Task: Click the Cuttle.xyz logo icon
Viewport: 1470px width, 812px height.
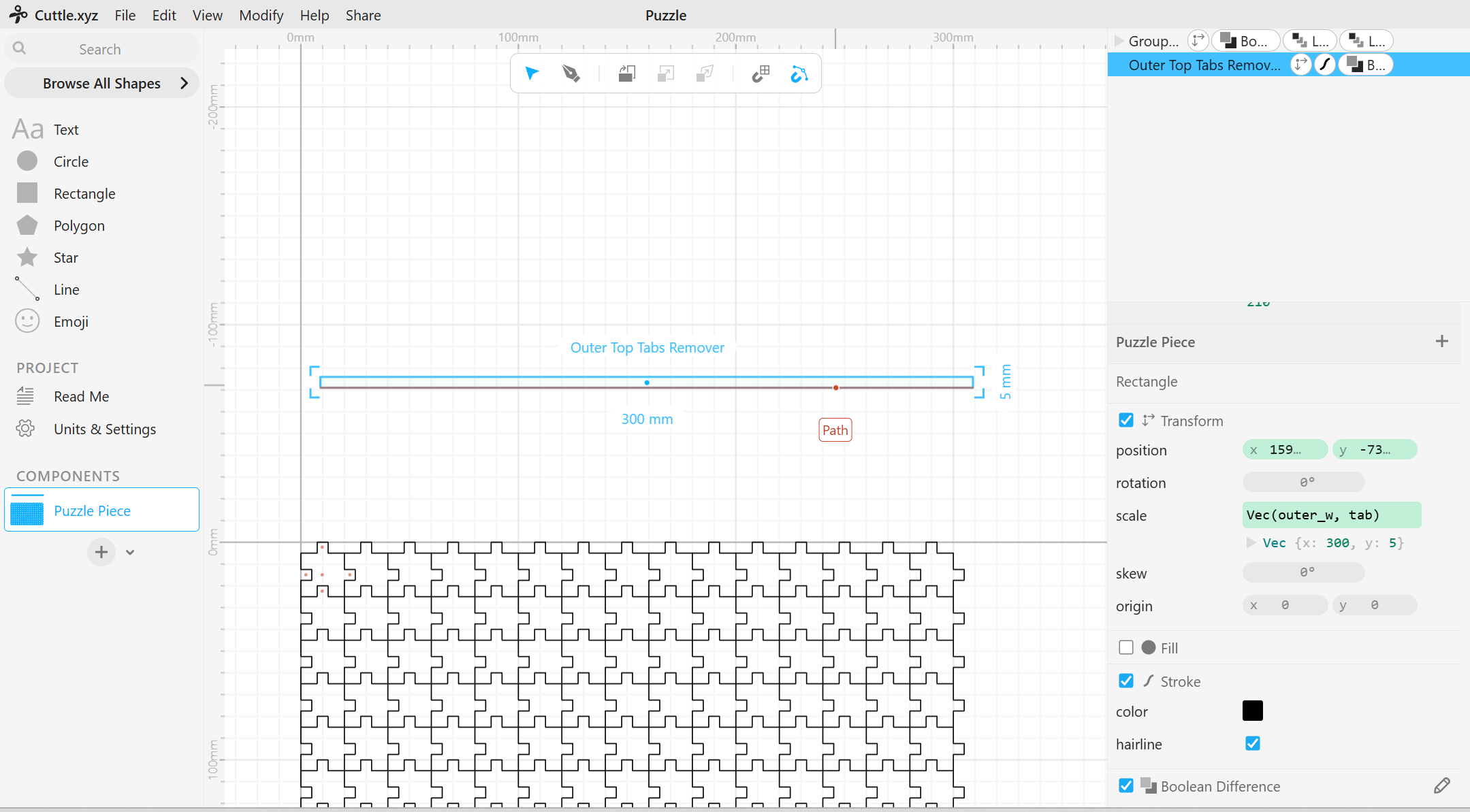Action: (18, 14)
